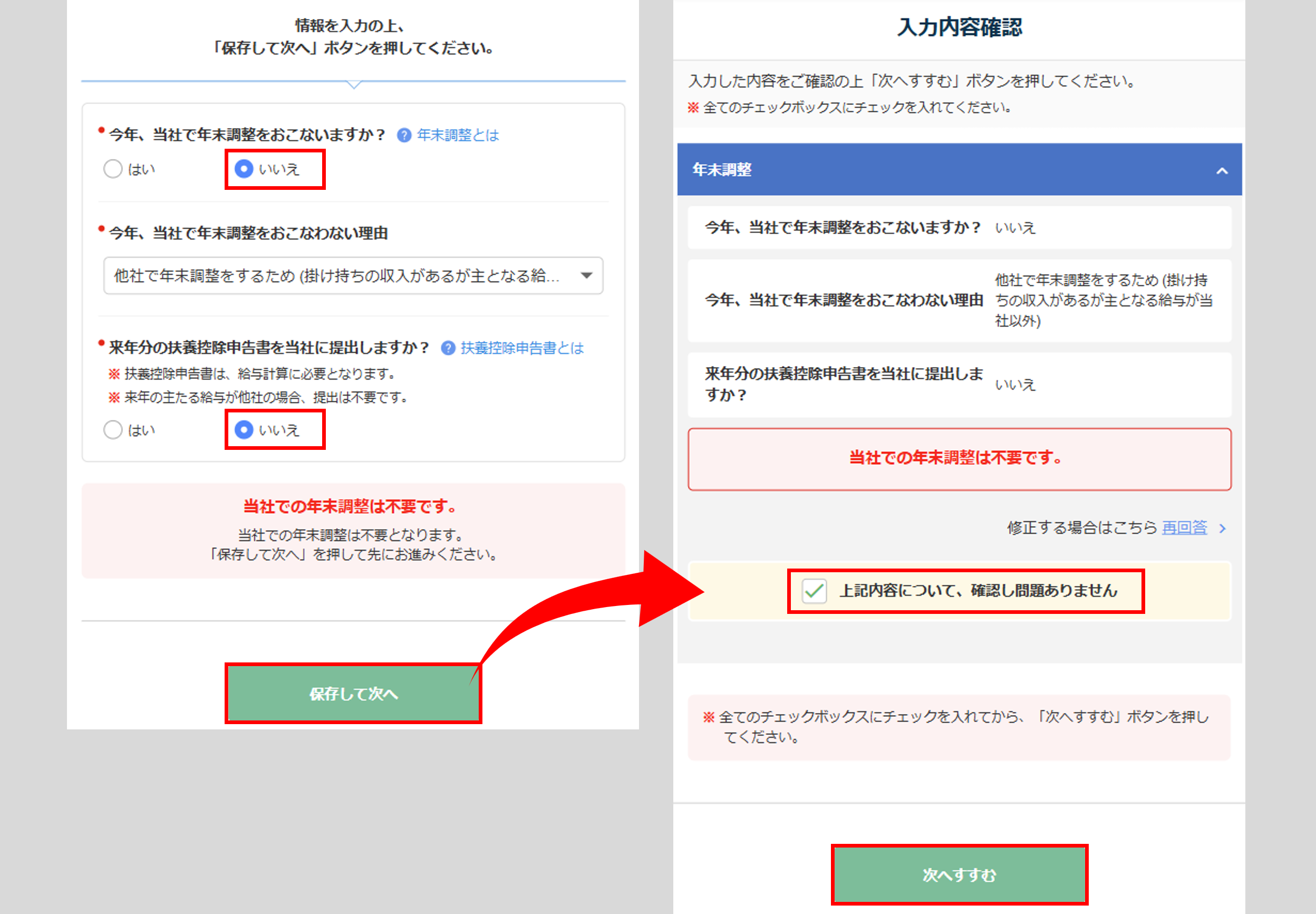1316x914 pixels.
Task: Collapse the 年末調整 section with chevron
Action: 1222,171
